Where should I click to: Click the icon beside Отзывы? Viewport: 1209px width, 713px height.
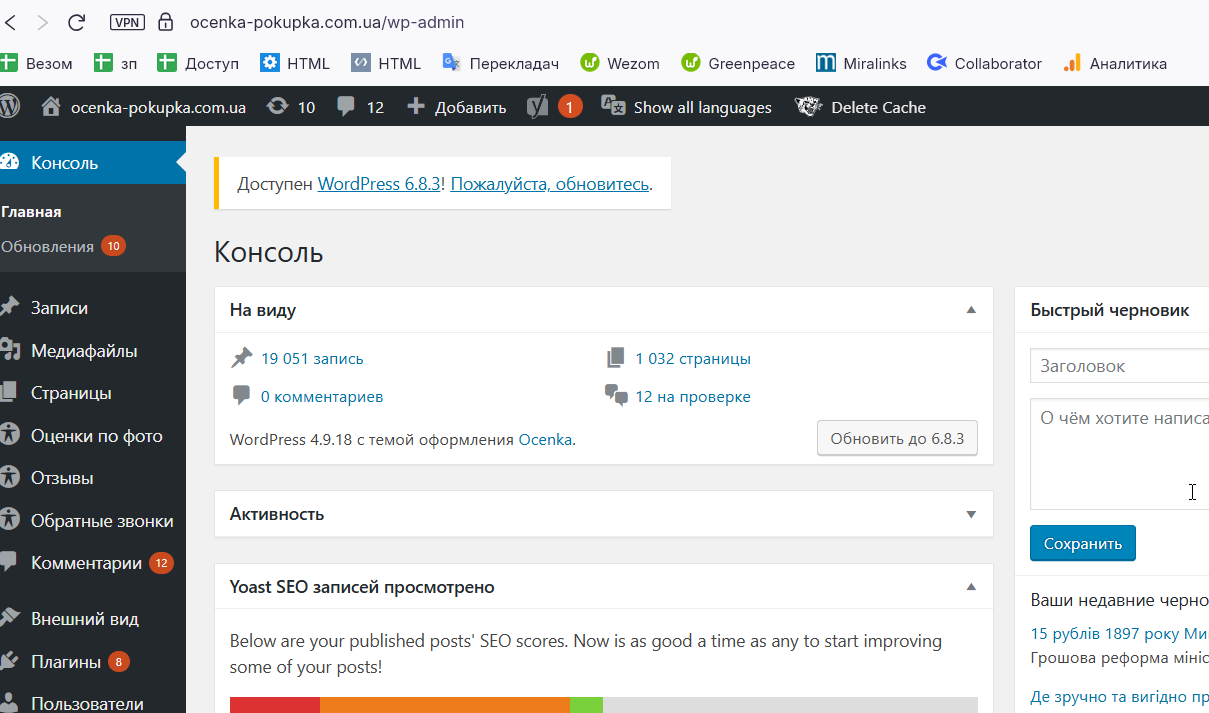pos(10,477)
